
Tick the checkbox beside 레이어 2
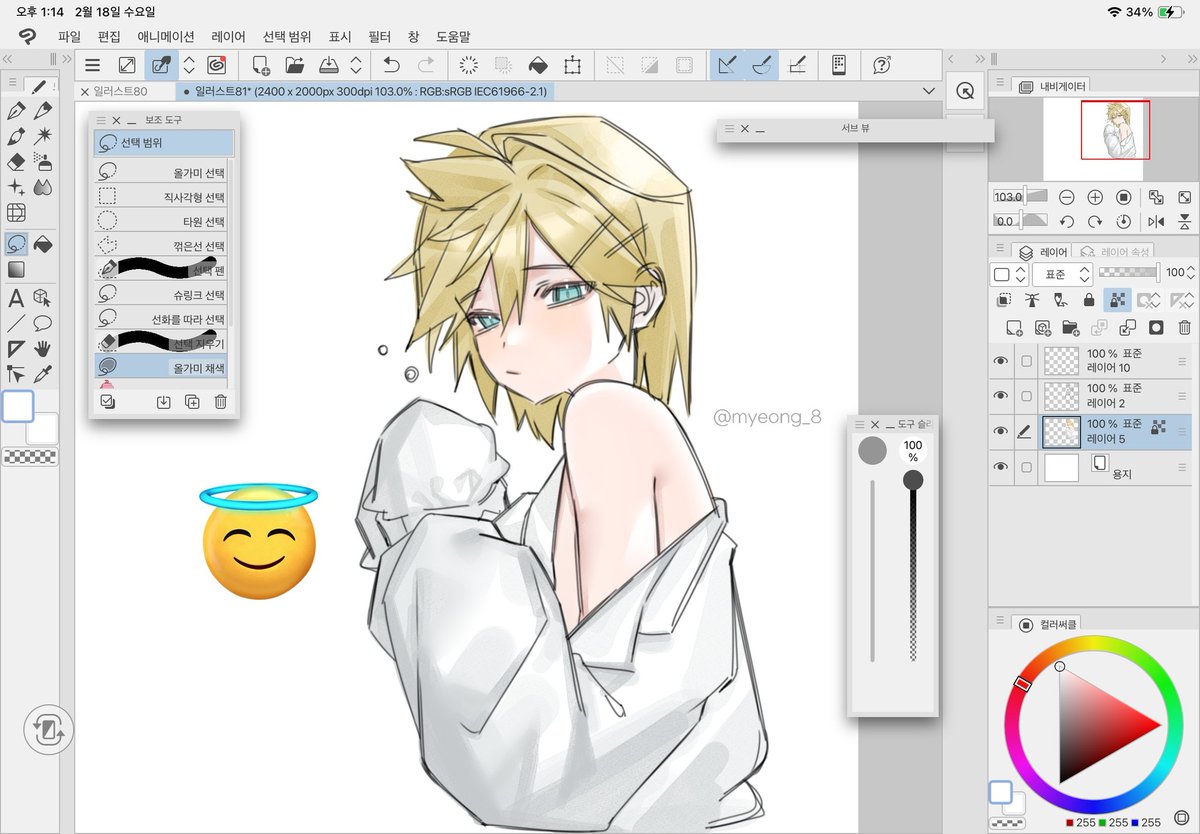coord(1026,396)
